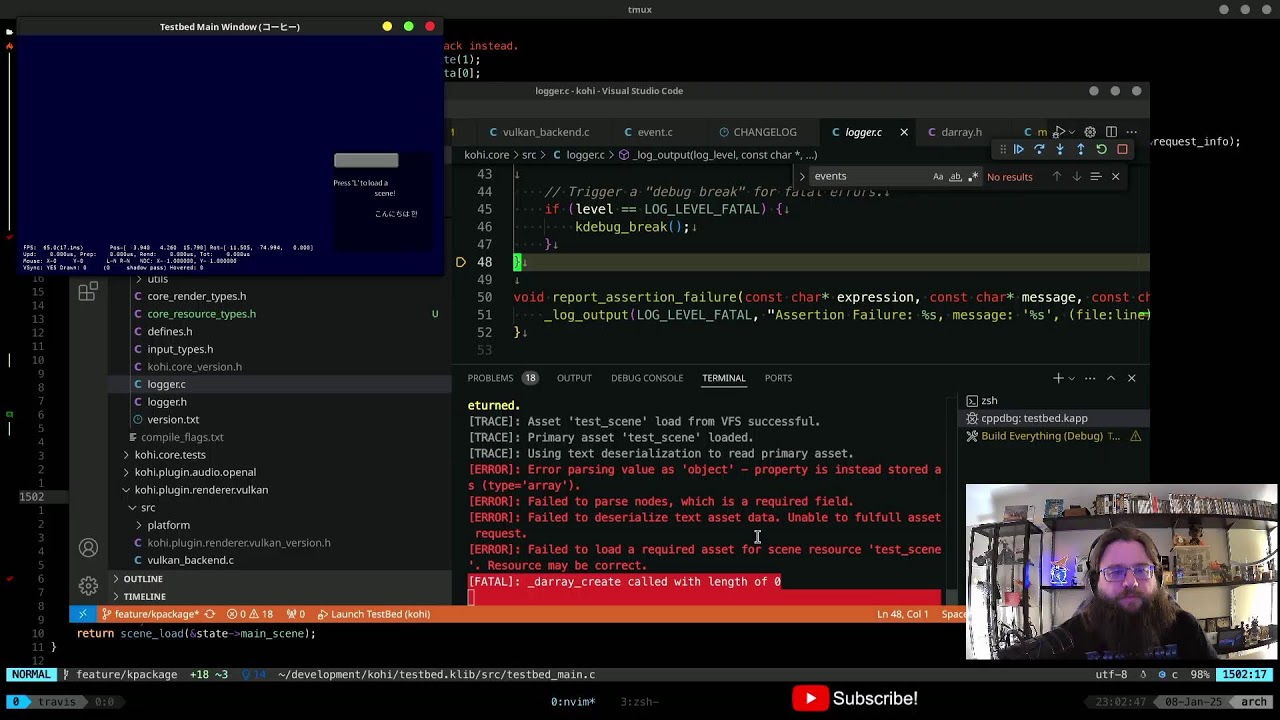The width and height of the screenshot is (1280, 720).
Task: Switch to the OUTPUT panel tab
Action: (574, 378)
